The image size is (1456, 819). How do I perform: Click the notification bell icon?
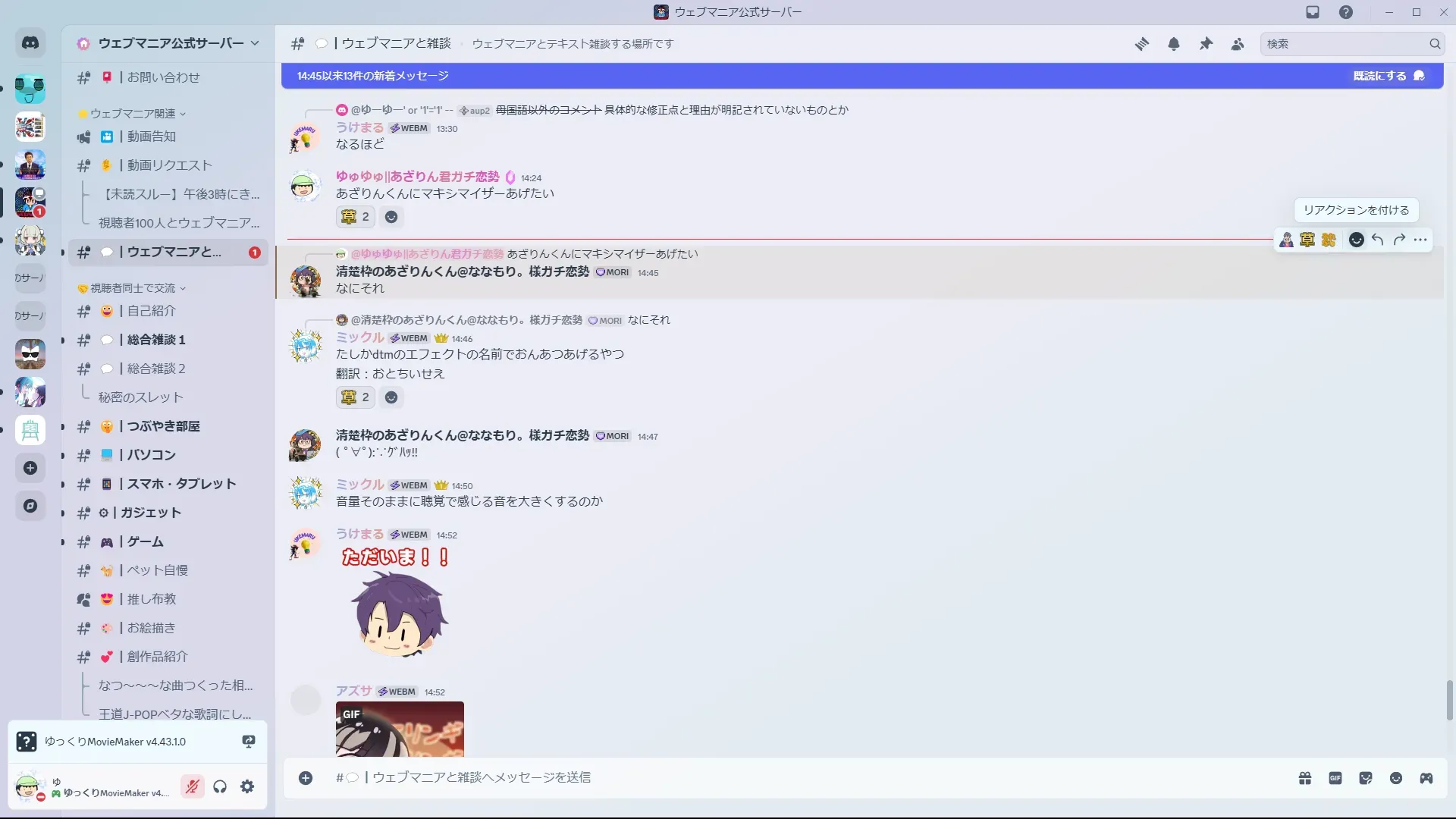coord(1173,44)
